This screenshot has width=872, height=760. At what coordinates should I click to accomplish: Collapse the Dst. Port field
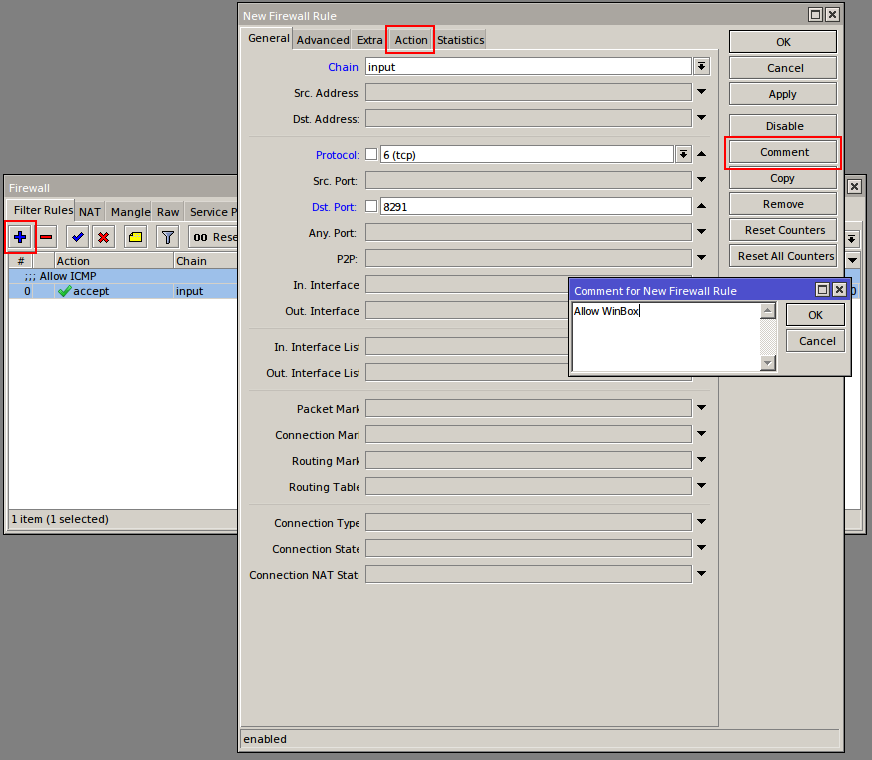[701, 206]
